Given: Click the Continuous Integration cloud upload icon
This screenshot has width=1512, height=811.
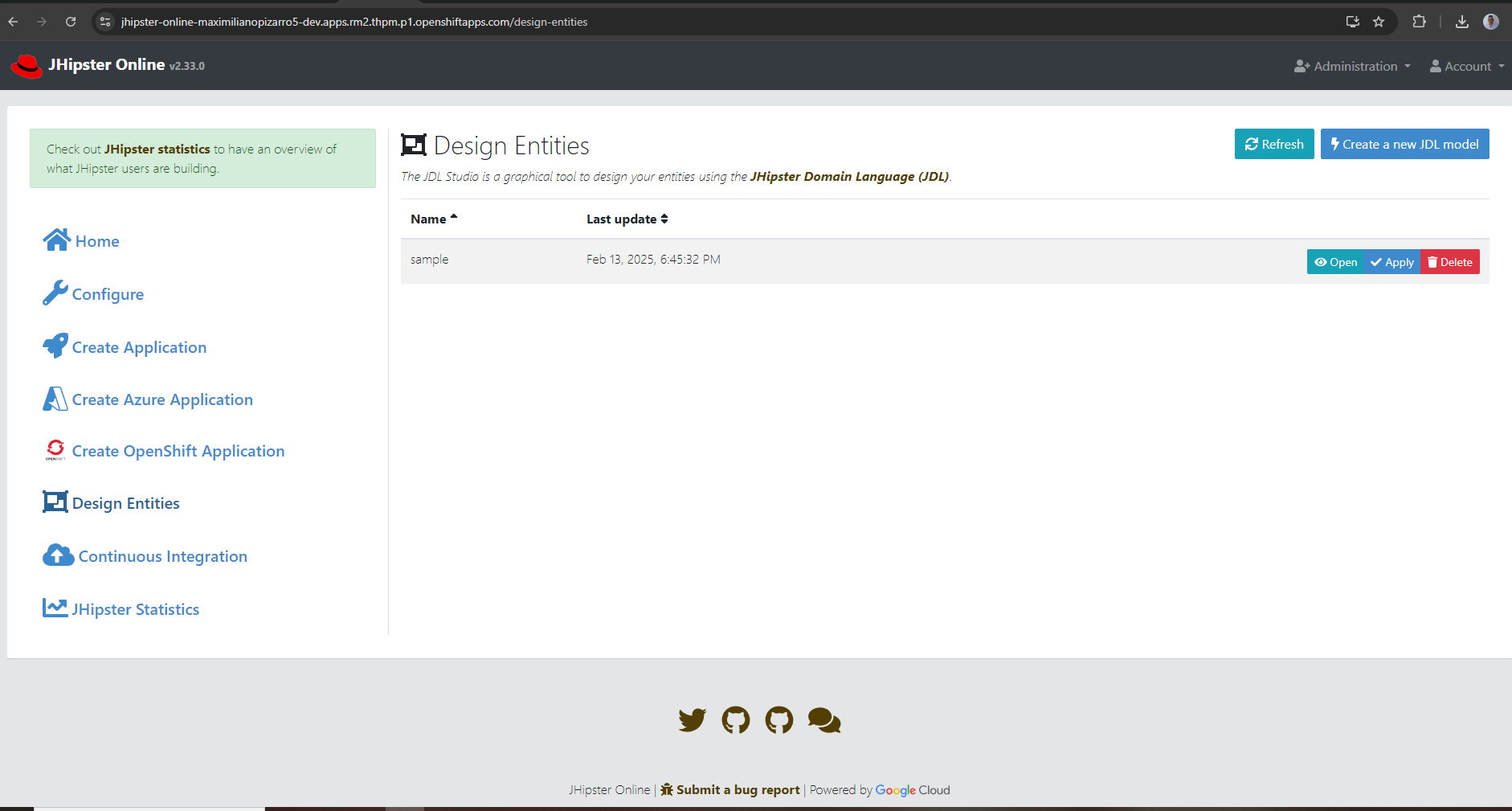Looking at the screenshot, I should tap(59, 555).
